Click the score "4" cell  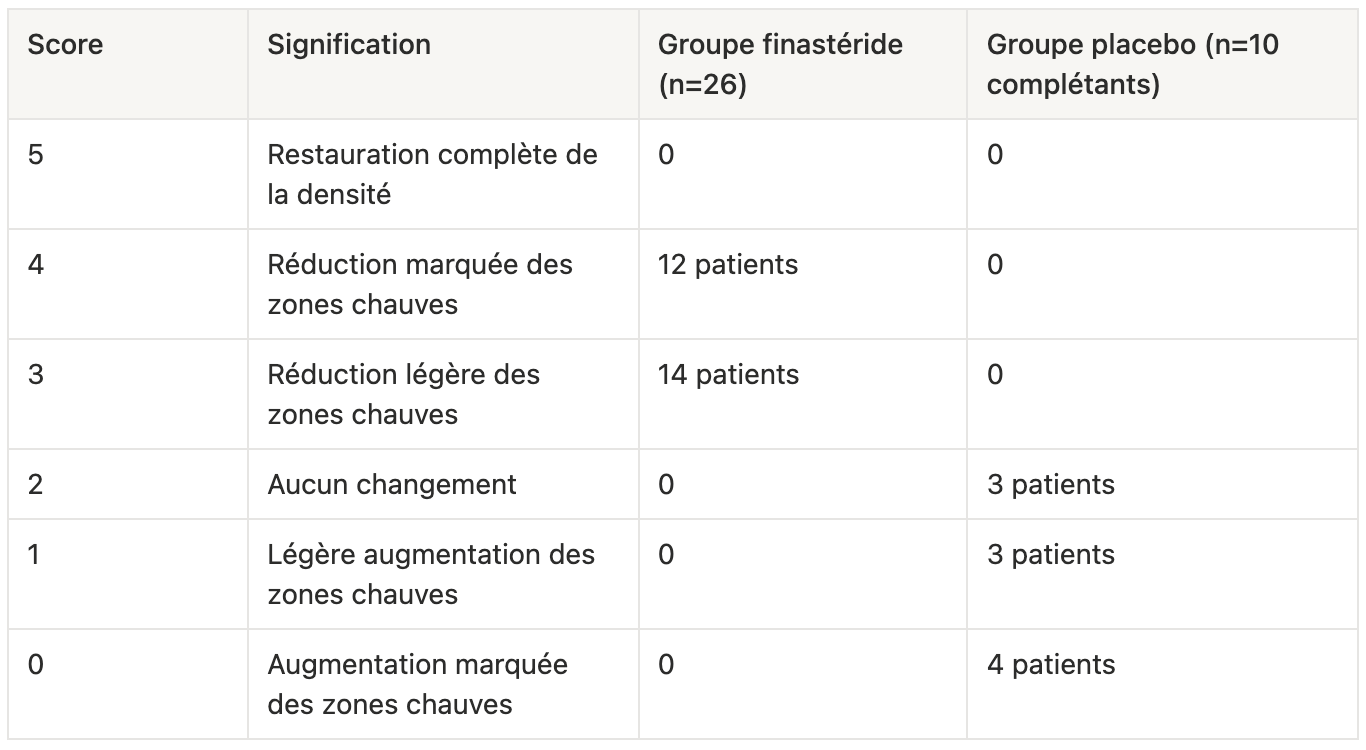35,265
